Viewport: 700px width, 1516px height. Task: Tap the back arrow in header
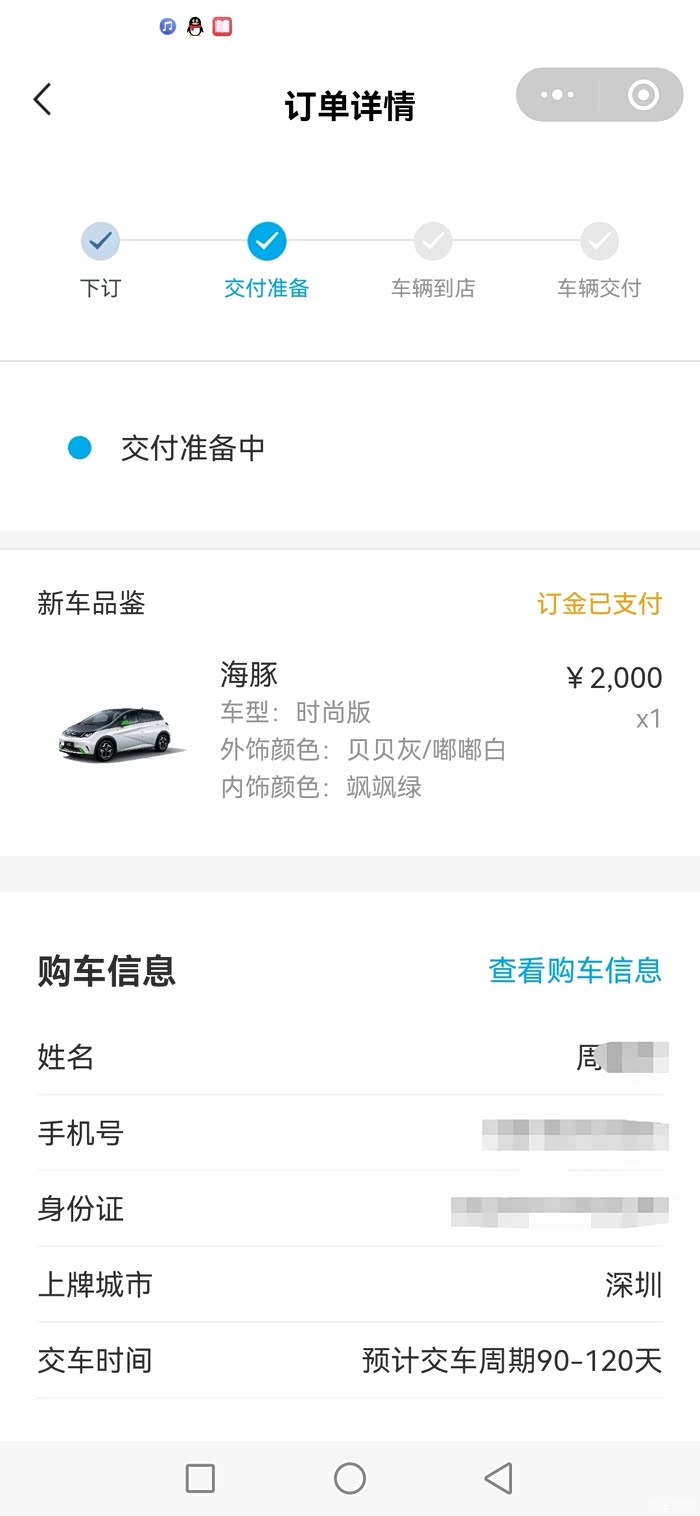tap(42, 100)
